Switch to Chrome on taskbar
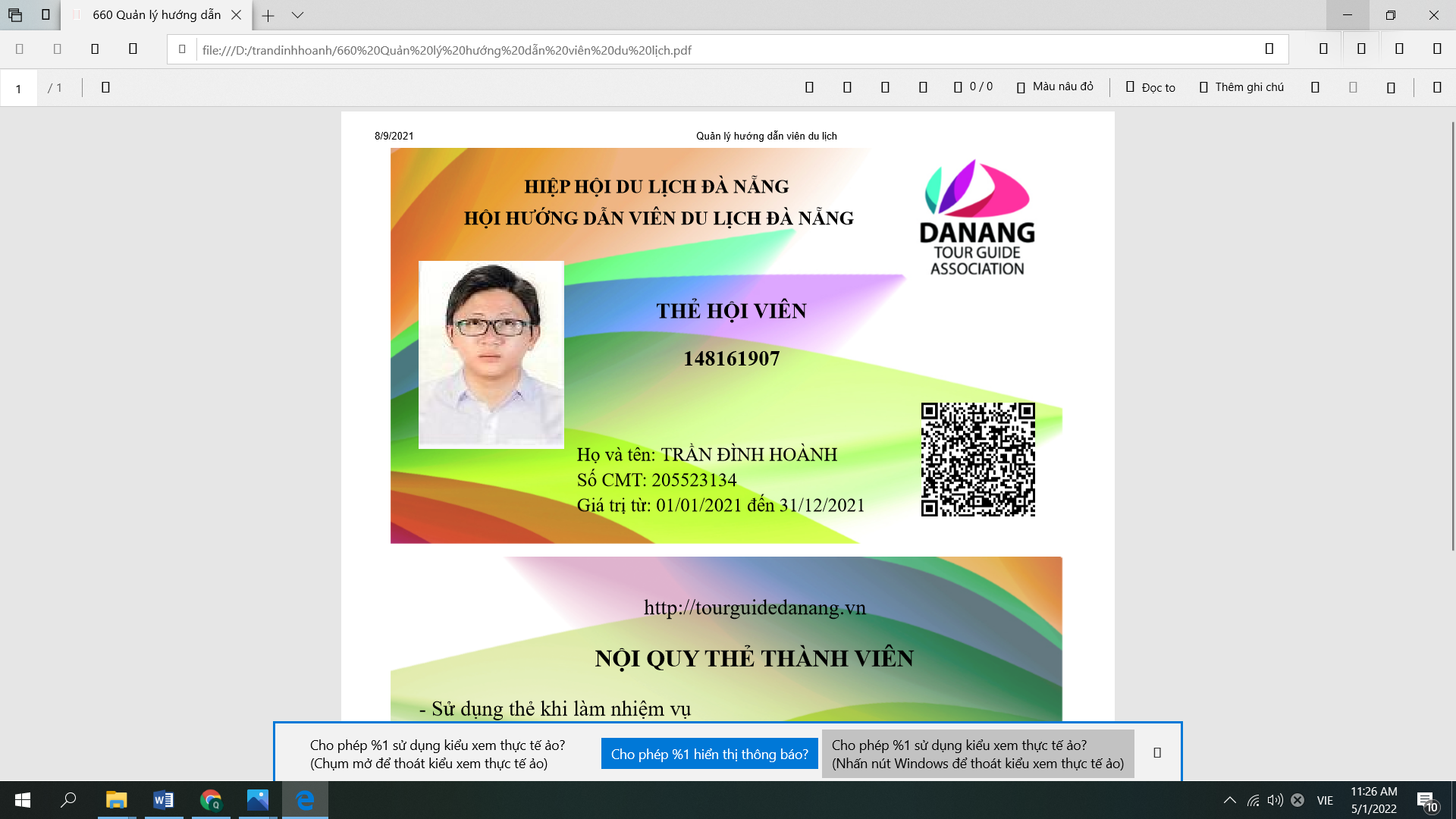Viewport: 1456px width, 819px height. pyautogui.click(x=210, y=800)
